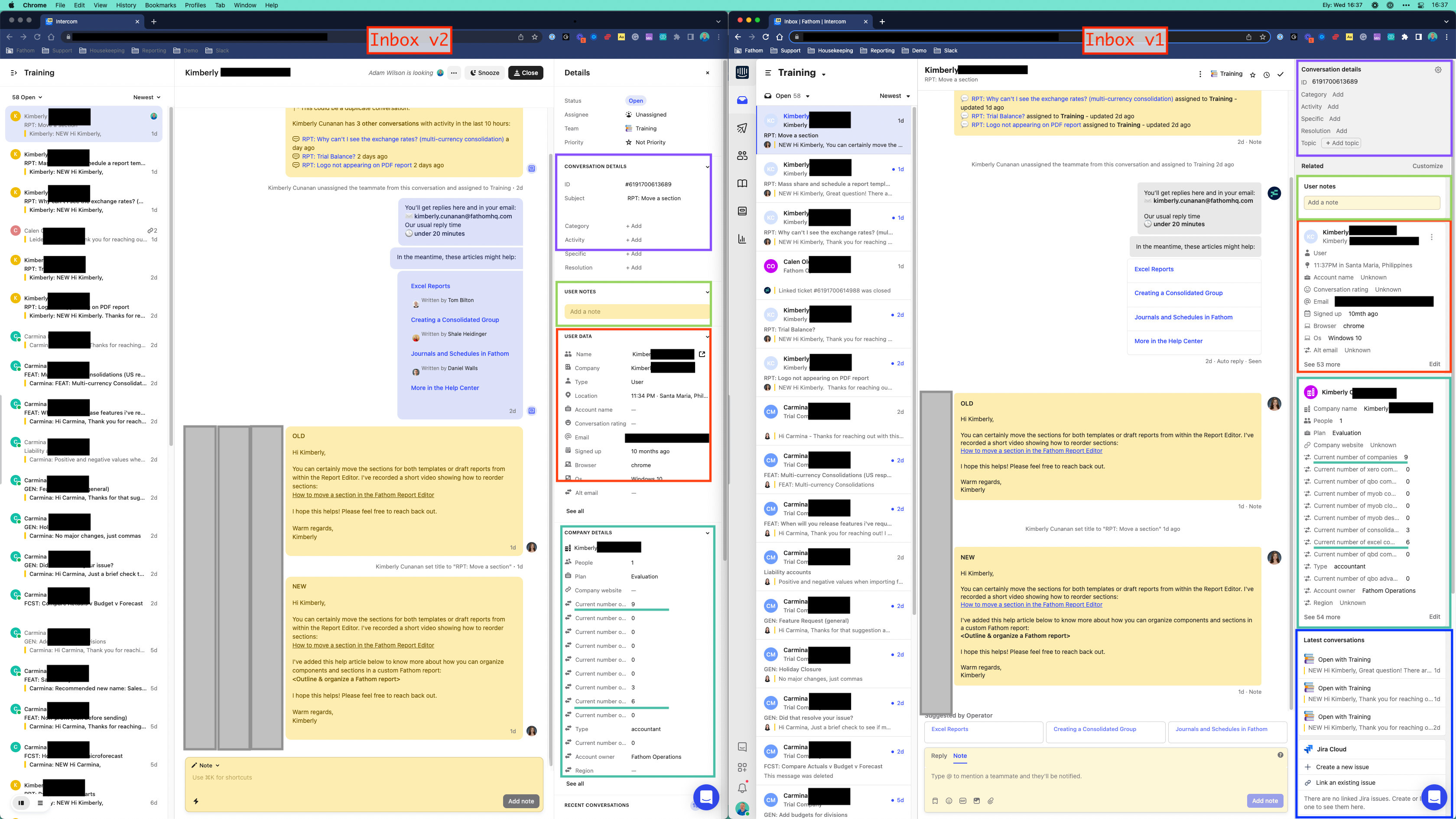Open the Chrome Profiles menu

pyautogui.click(x=195, y=5)
